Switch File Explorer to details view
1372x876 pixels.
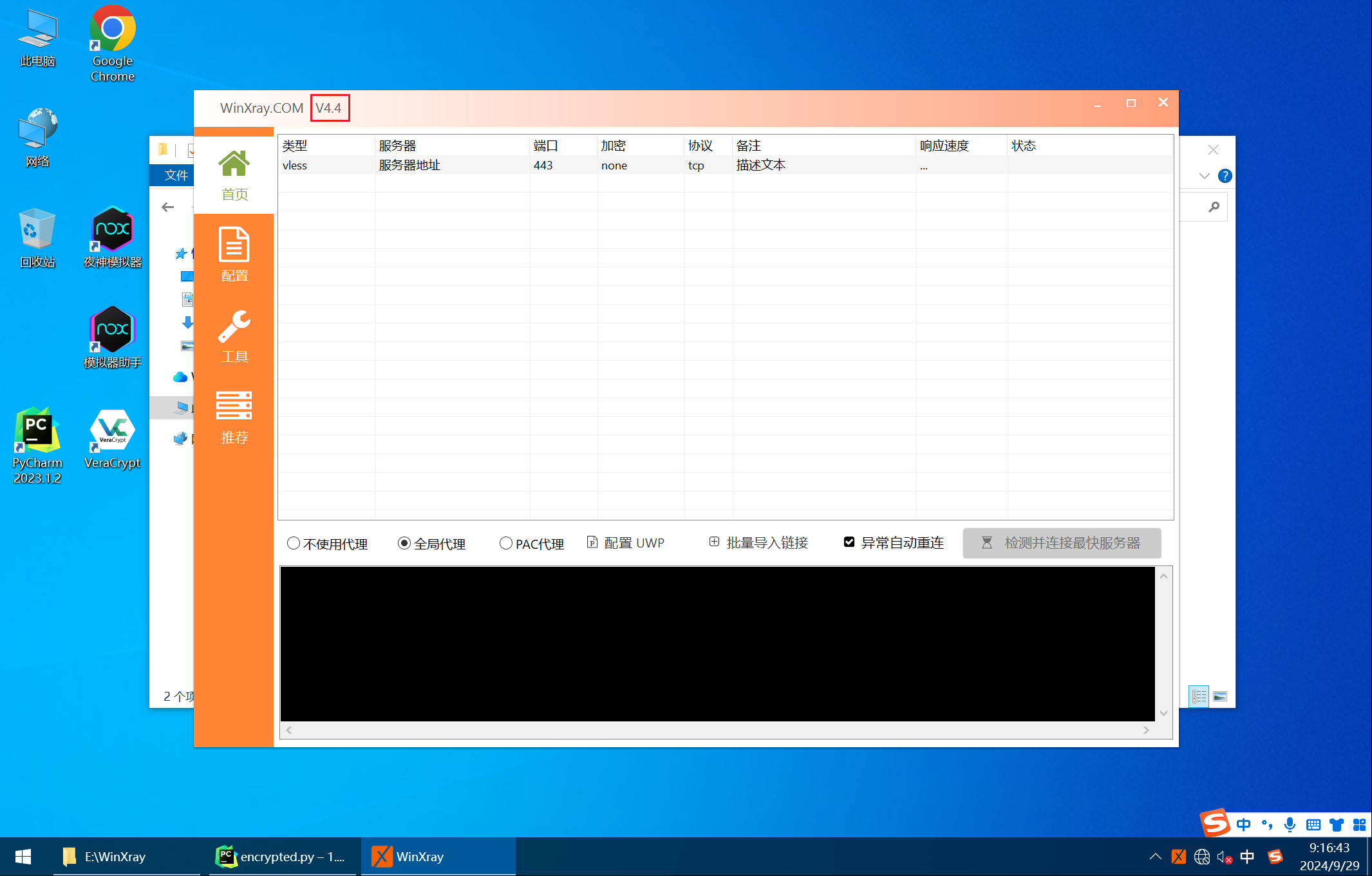(1199, 696)
